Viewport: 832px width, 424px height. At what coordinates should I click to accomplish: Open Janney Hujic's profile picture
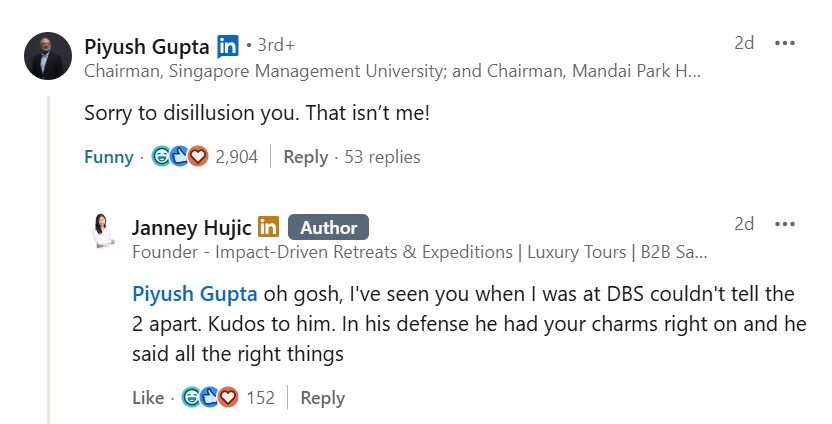103,232
